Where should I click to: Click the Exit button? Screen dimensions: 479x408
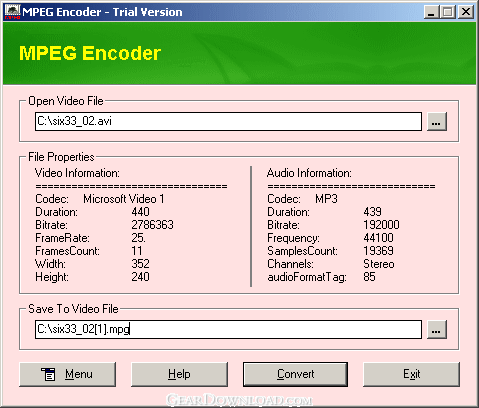411,374
